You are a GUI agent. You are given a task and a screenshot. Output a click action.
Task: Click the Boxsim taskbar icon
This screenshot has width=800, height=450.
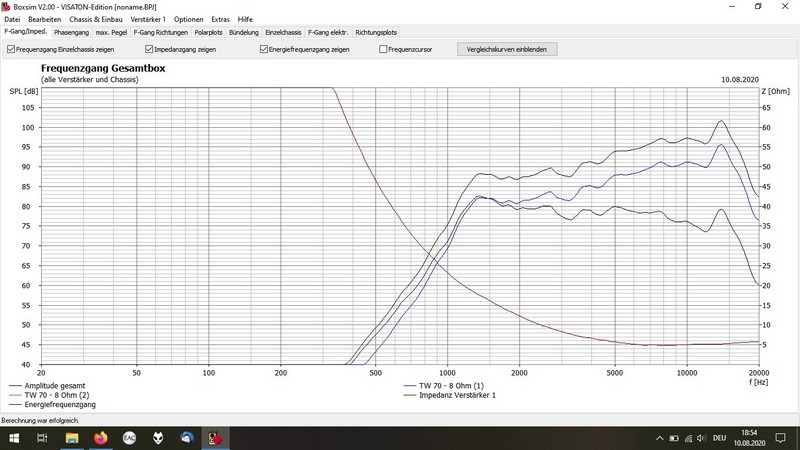pyautogui.click(x=215, y=437)
